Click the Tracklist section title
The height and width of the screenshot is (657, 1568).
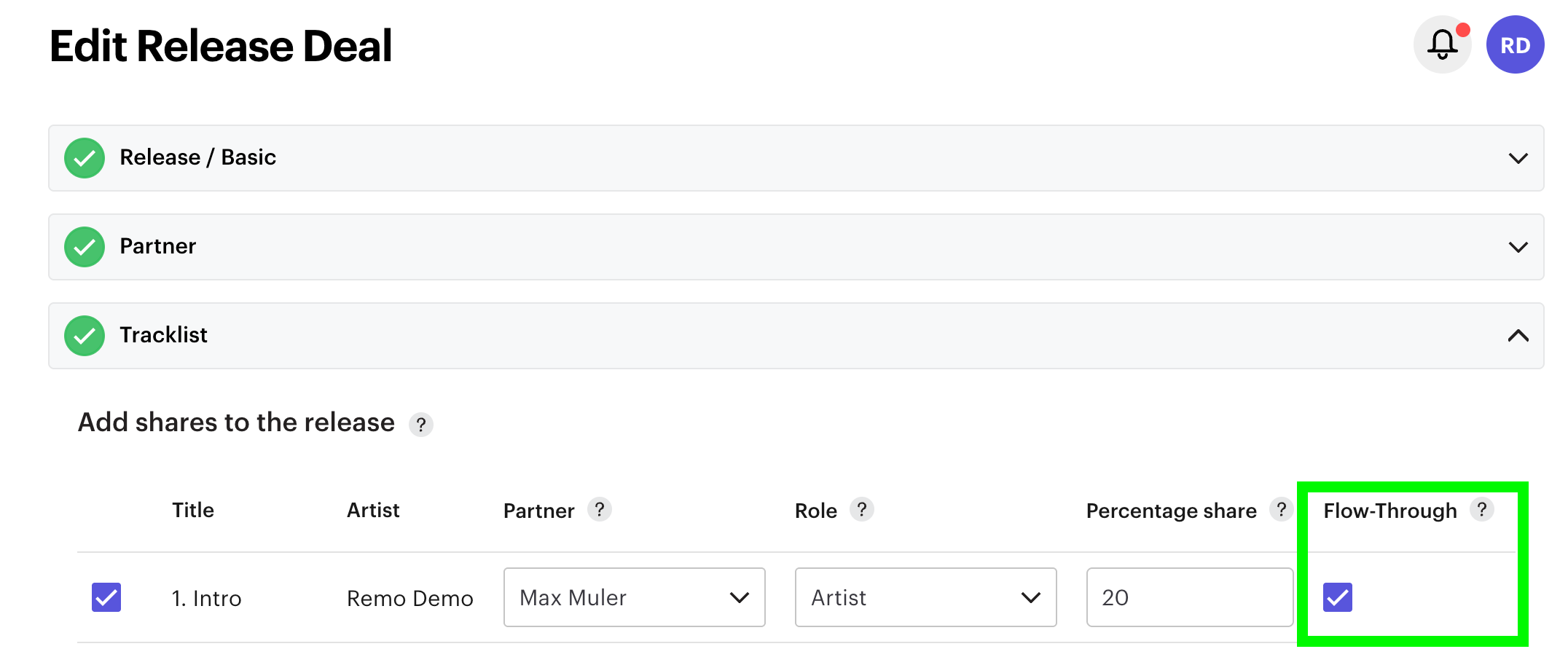pyautogui.click(x=163, y=335)
